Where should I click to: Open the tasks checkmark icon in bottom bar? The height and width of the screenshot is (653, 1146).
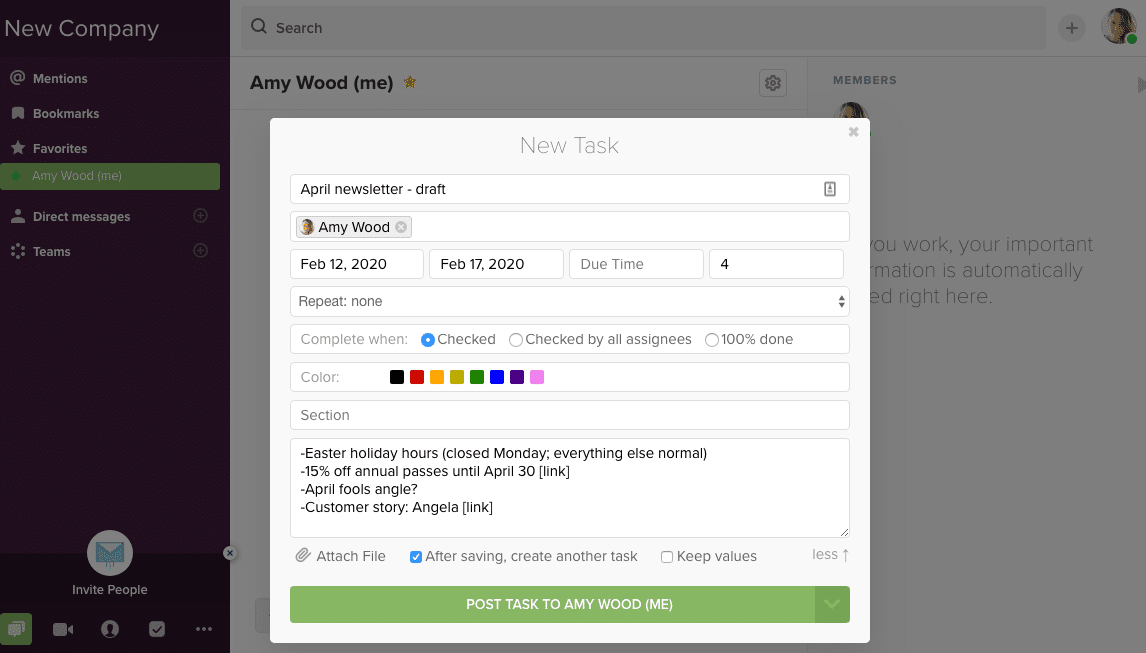coord(157,629)
